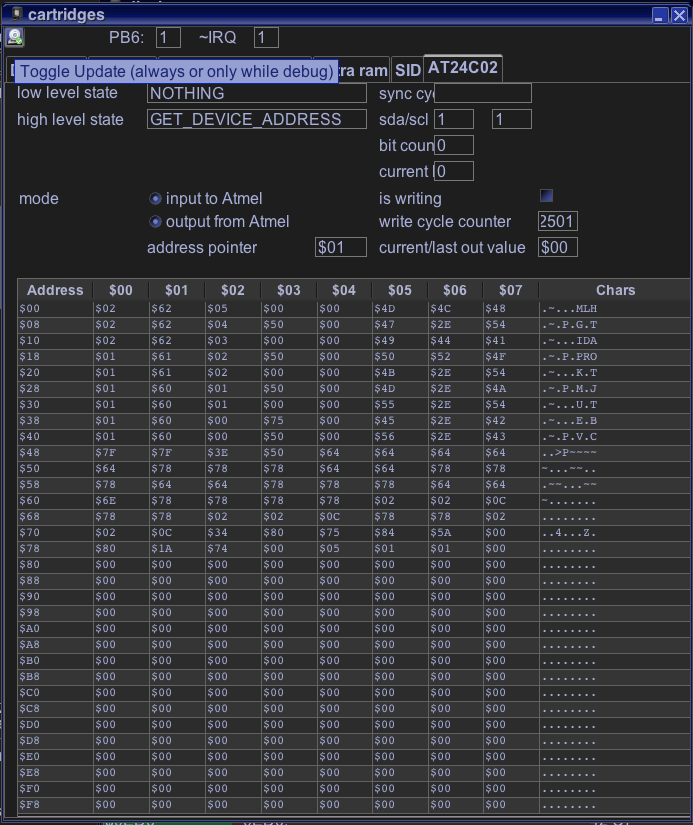Image resolution: width=693 pixels, height=825 pixels.
Task: Select the 'output from Atmel' radio button
Action: (155, 222)
